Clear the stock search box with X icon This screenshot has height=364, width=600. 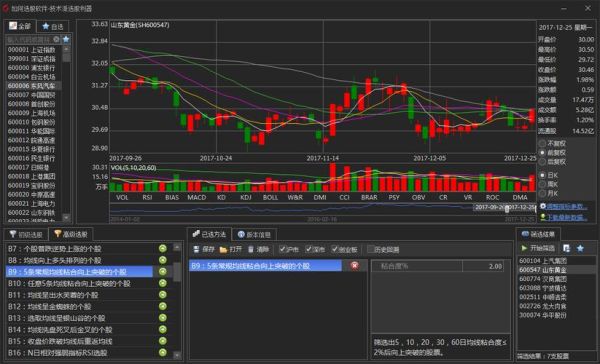(56, 39)
